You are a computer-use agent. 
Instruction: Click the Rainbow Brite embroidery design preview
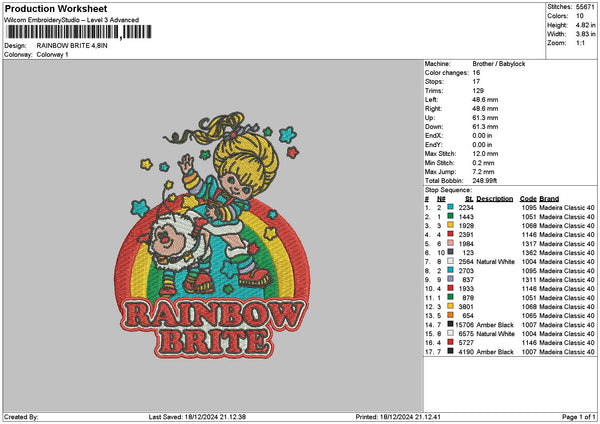(x=212, y=235)
